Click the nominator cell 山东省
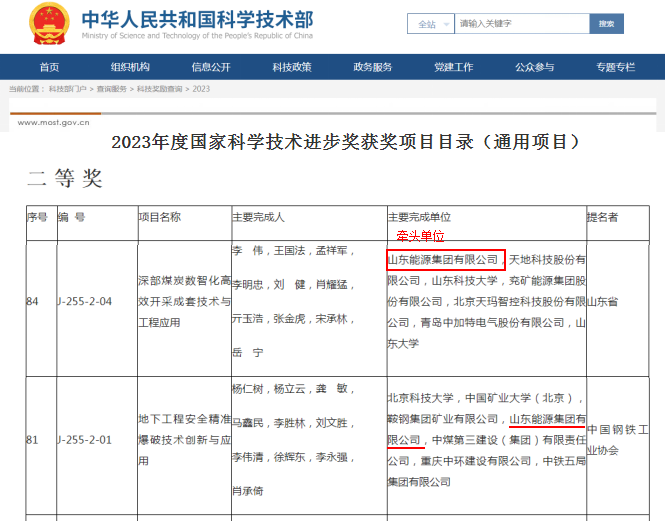 [602, 302]
